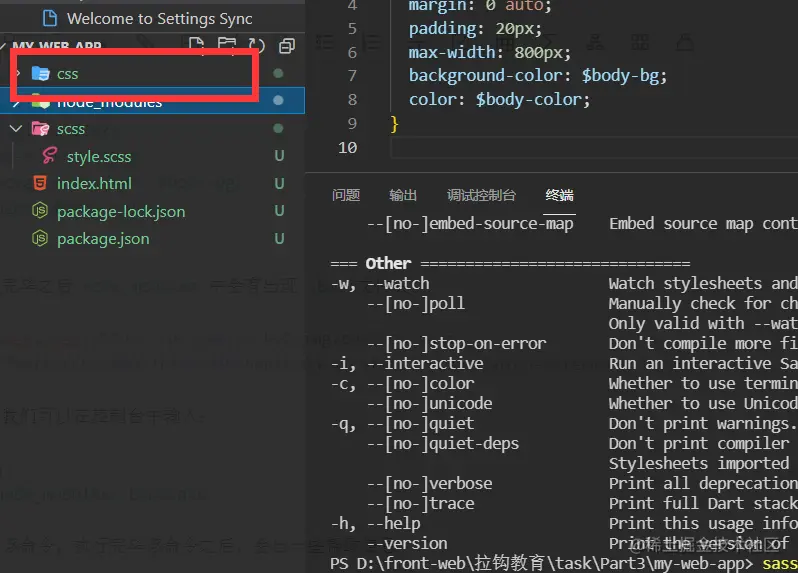
Task: Expand the node_modules folder chevron
Action: coord(16,102)
